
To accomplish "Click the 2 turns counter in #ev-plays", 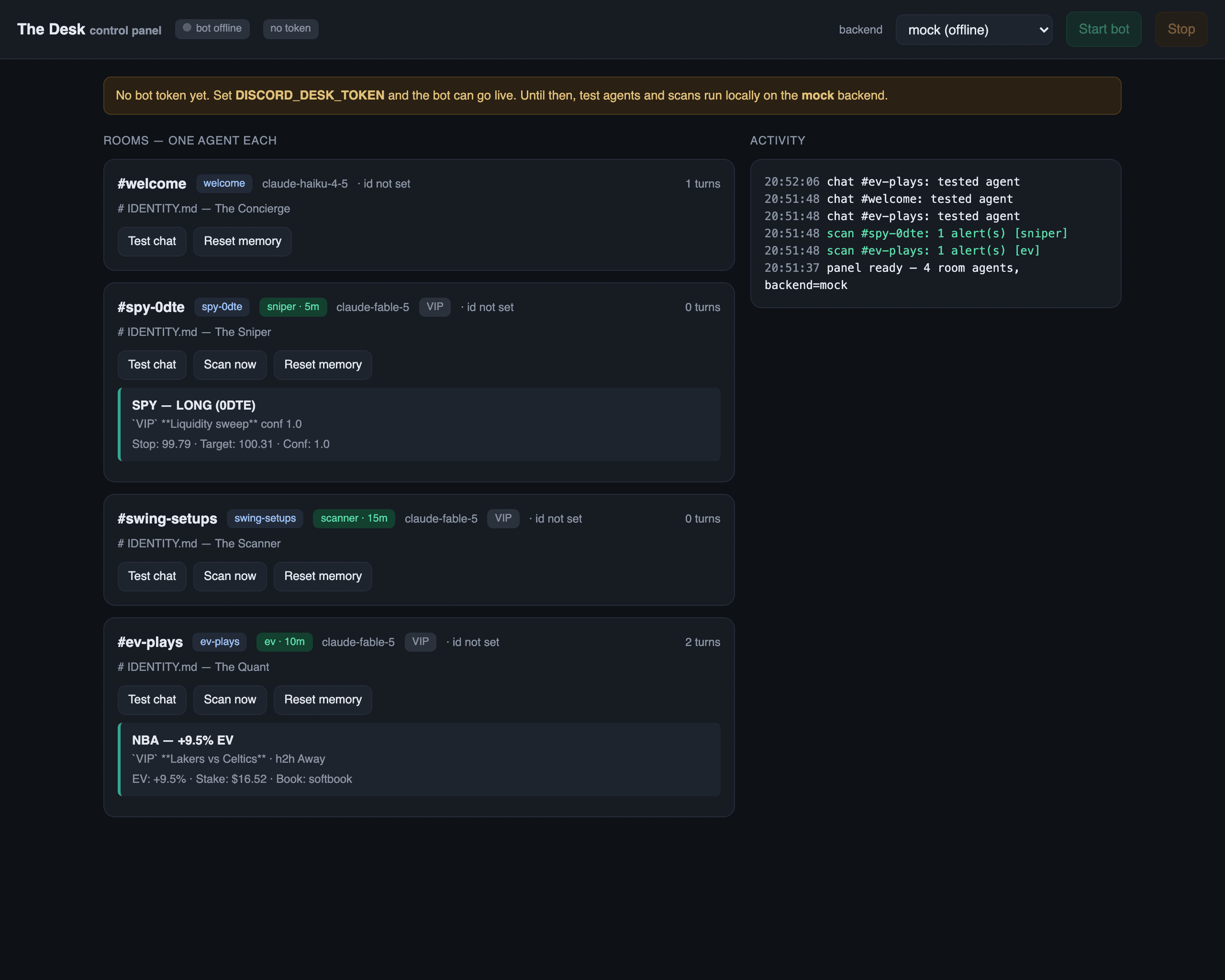I will 702,642.
